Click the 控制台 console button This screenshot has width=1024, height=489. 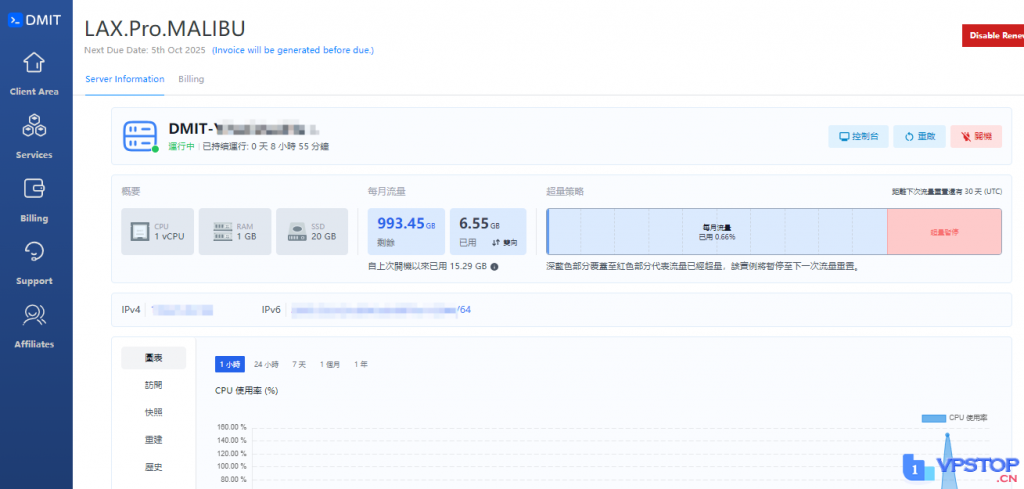pos(857,137)
